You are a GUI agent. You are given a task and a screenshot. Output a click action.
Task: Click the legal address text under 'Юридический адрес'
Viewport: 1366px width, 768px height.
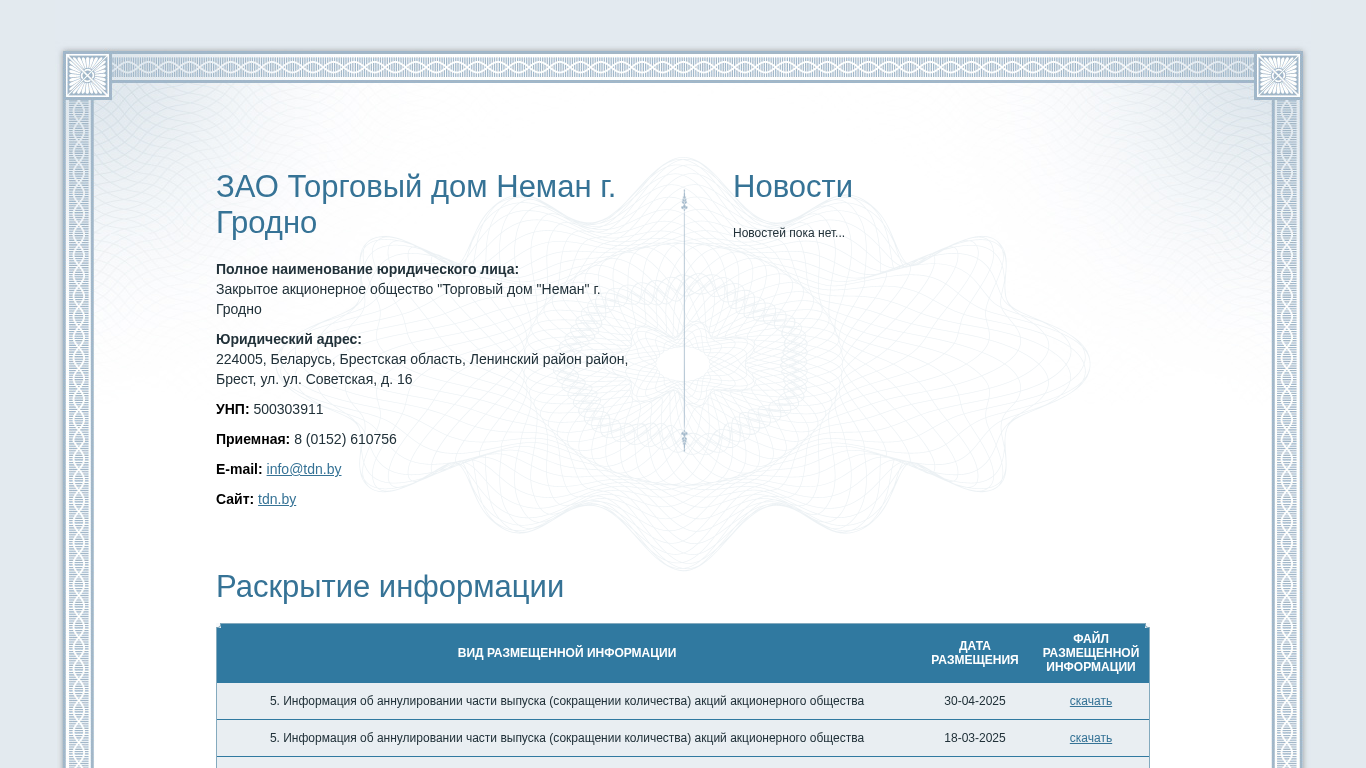[421, 369]
